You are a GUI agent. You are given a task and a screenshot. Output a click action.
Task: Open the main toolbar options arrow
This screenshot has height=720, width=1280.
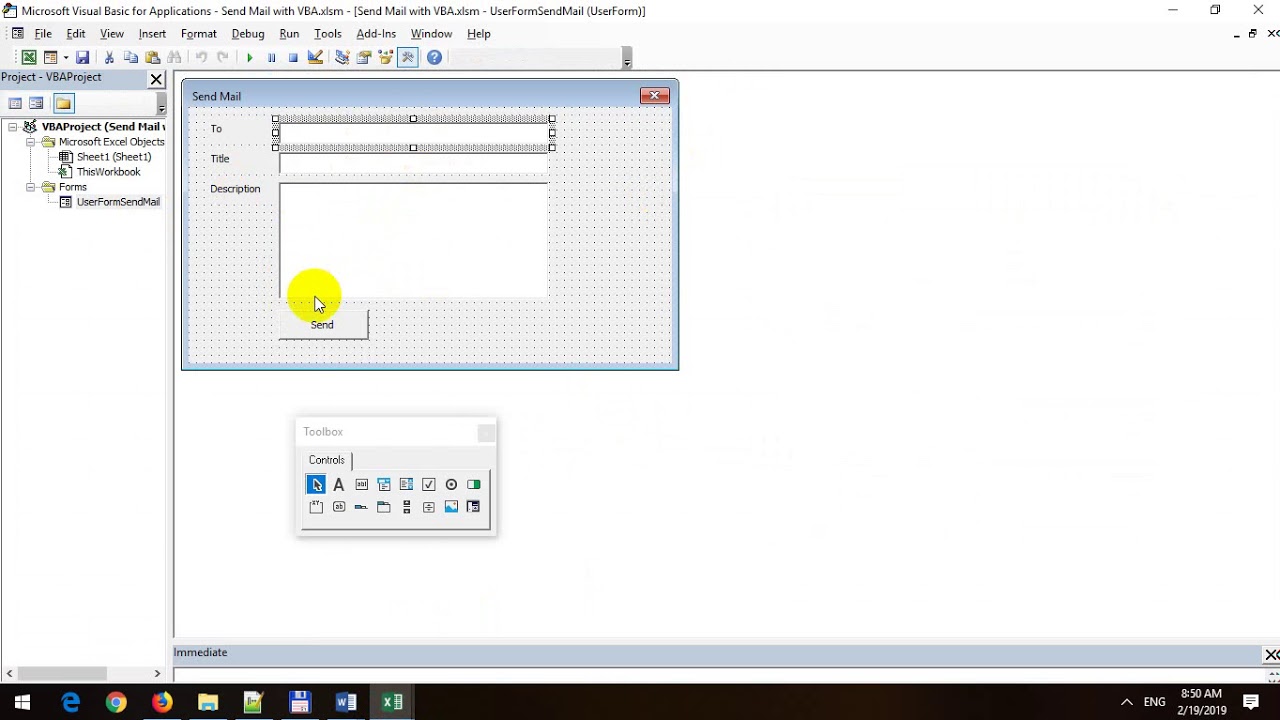[x=627, y=59]
